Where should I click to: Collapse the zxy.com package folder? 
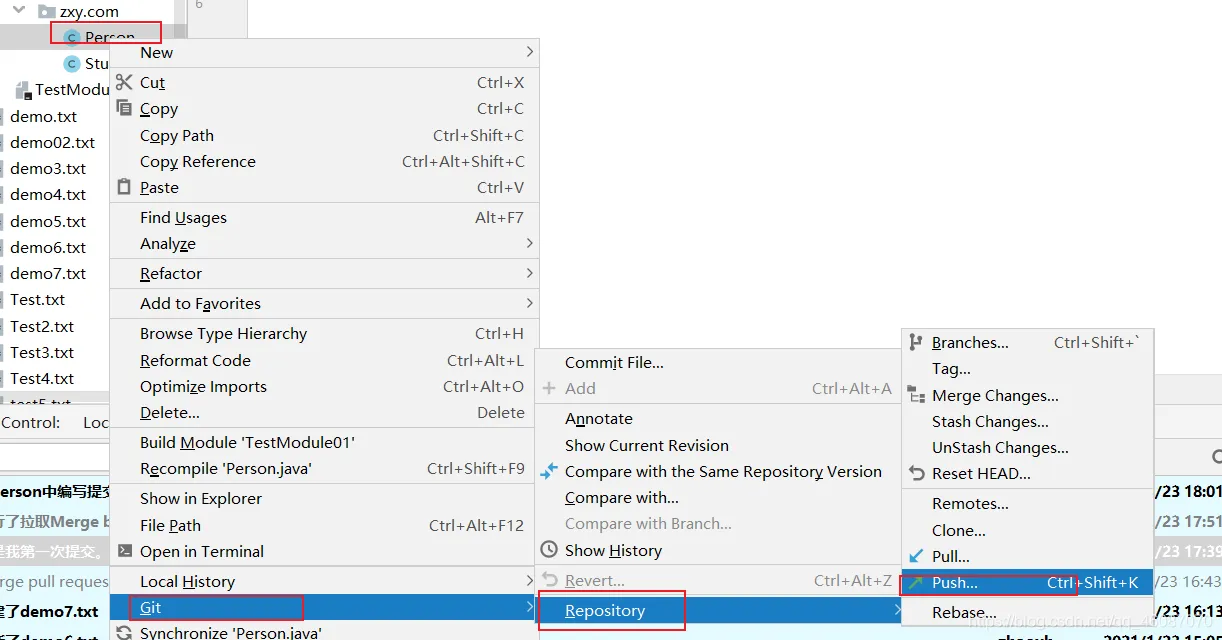click(x=19, y=11)
